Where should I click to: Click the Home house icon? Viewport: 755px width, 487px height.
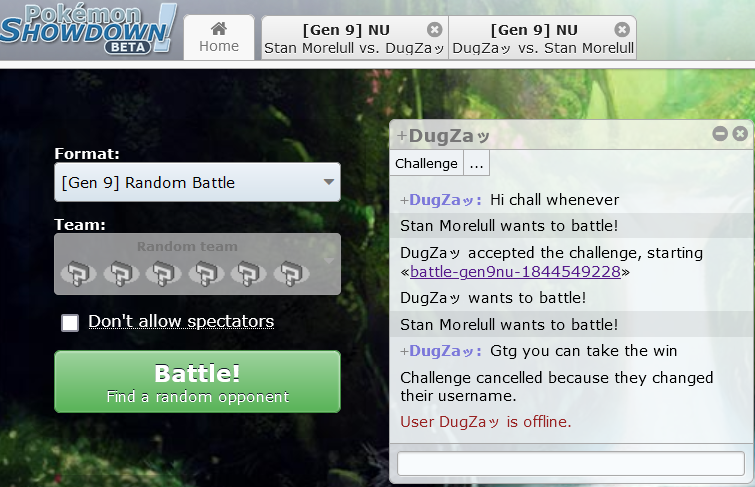pos(219,28)
